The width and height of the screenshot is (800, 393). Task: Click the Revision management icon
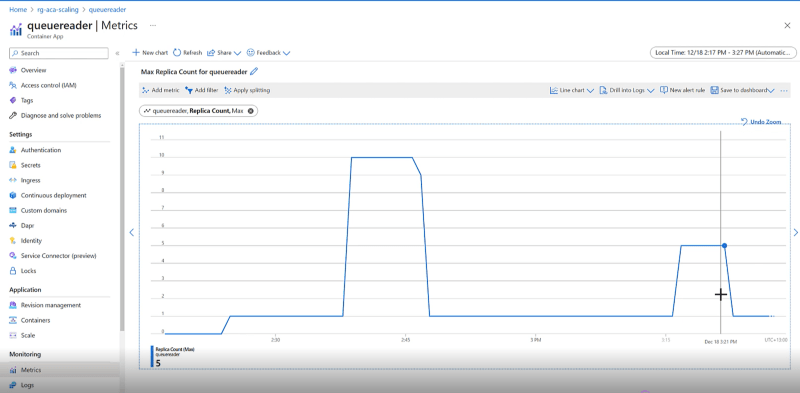[x=13, y=305]
